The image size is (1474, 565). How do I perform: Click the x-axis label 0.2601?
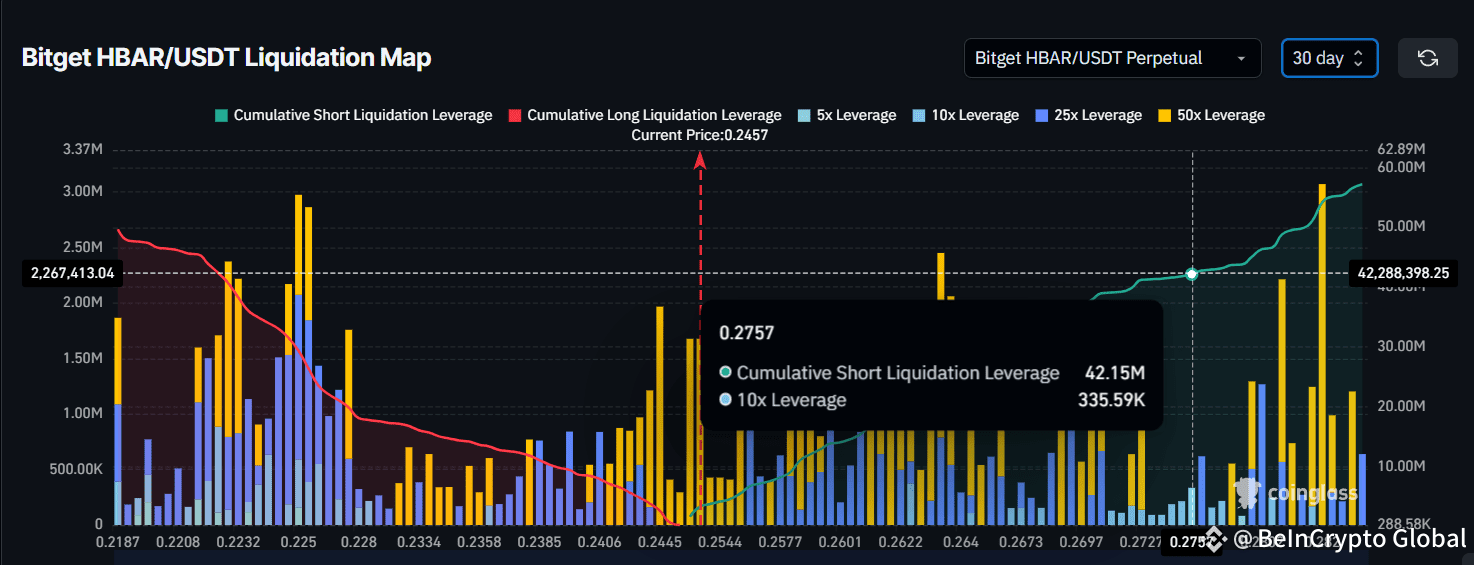click(839, 542)
